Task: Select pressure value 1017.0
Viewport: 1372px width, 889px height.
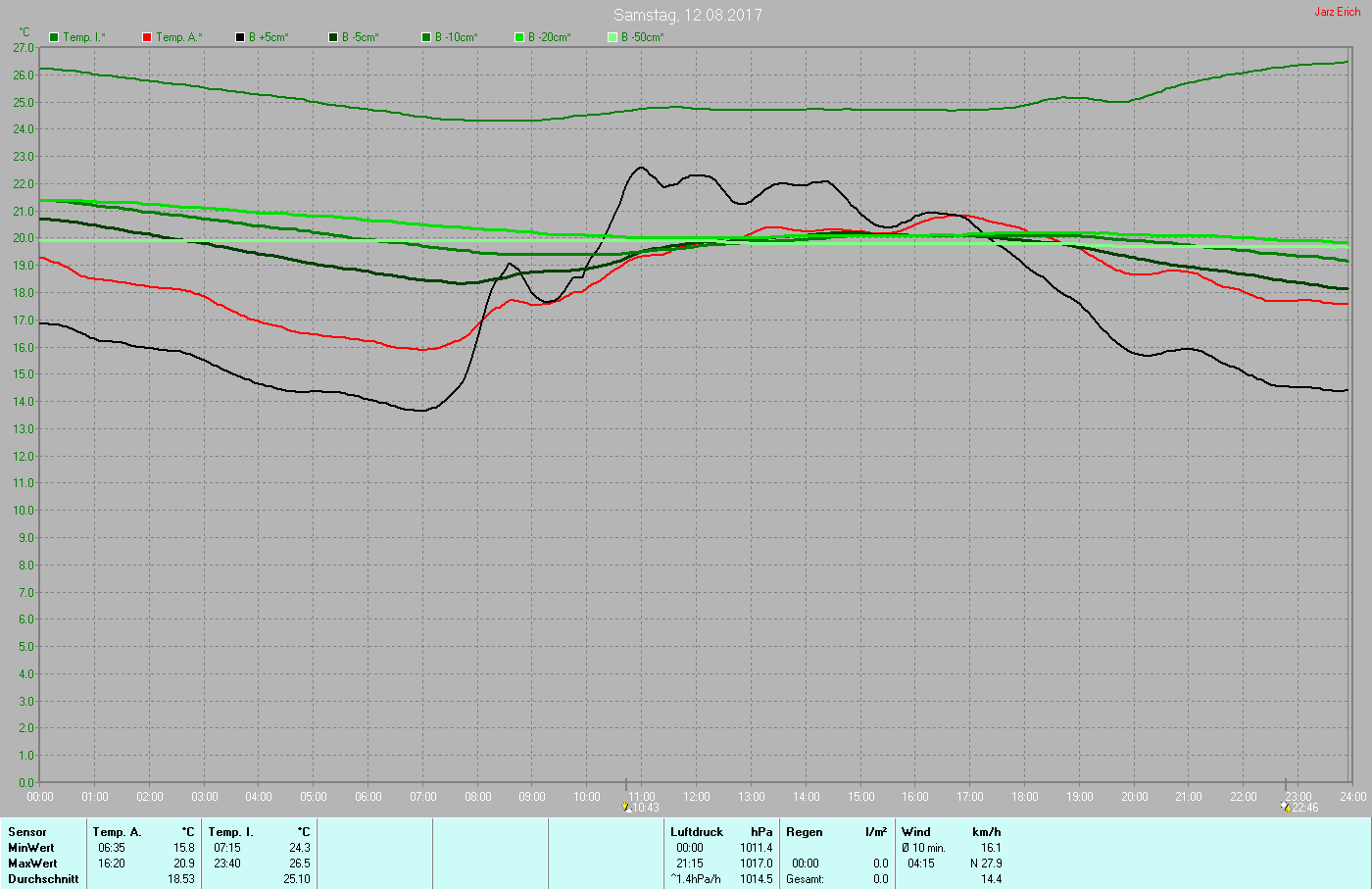Action: tap(757, 864)
